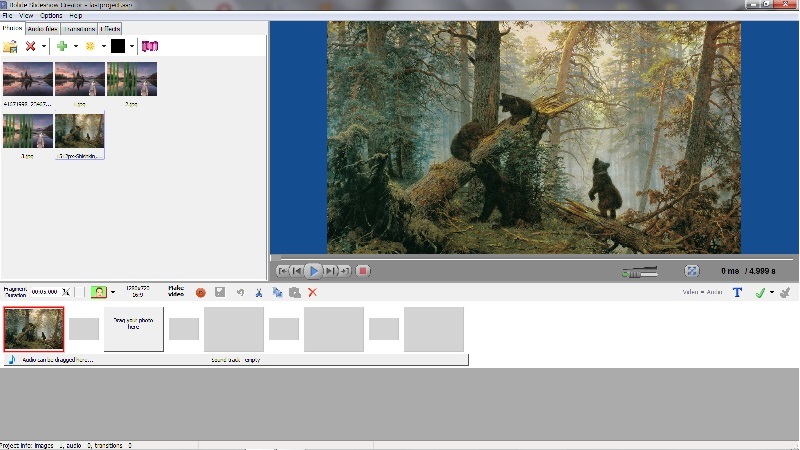
Task: Click the paste icon in timeline toolbar
Action: (295, 292)
